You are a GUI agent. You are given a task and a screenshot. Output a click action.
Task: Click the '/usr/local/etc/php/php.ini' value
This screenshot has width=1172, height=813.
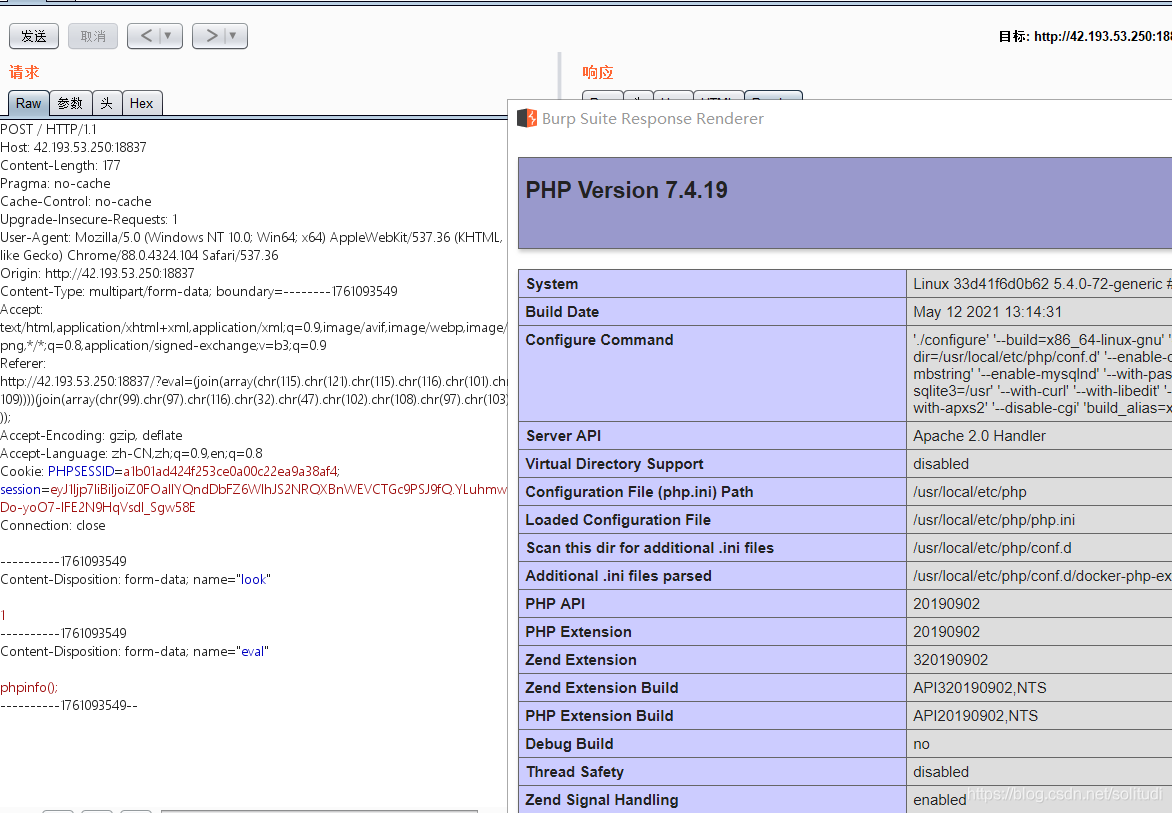click(x=994, y=520)
